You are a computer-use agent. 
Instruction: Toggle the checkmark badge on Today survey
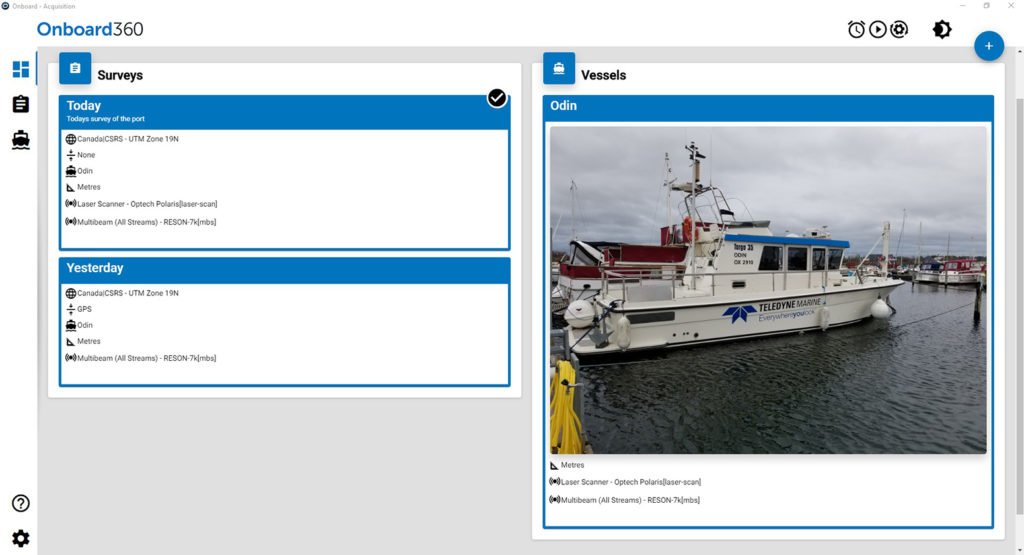point(497,97)
